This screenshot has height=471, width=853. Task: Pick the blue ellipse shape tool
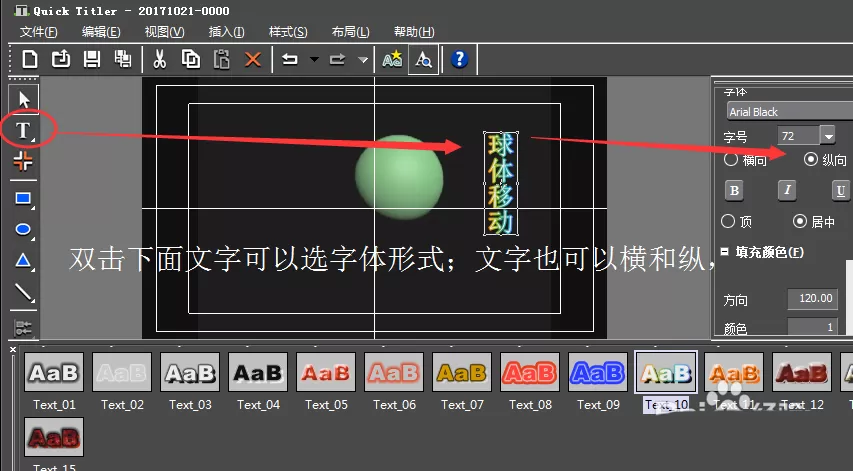tap(23, 230)
